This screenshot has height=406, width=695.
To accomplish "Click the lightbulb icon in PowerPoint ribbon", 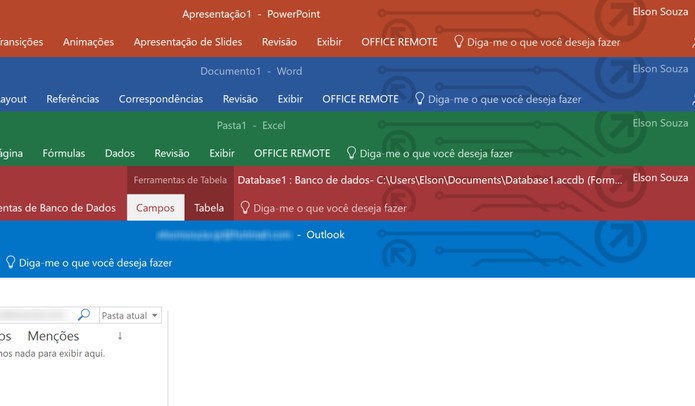I will click(459, 42).
